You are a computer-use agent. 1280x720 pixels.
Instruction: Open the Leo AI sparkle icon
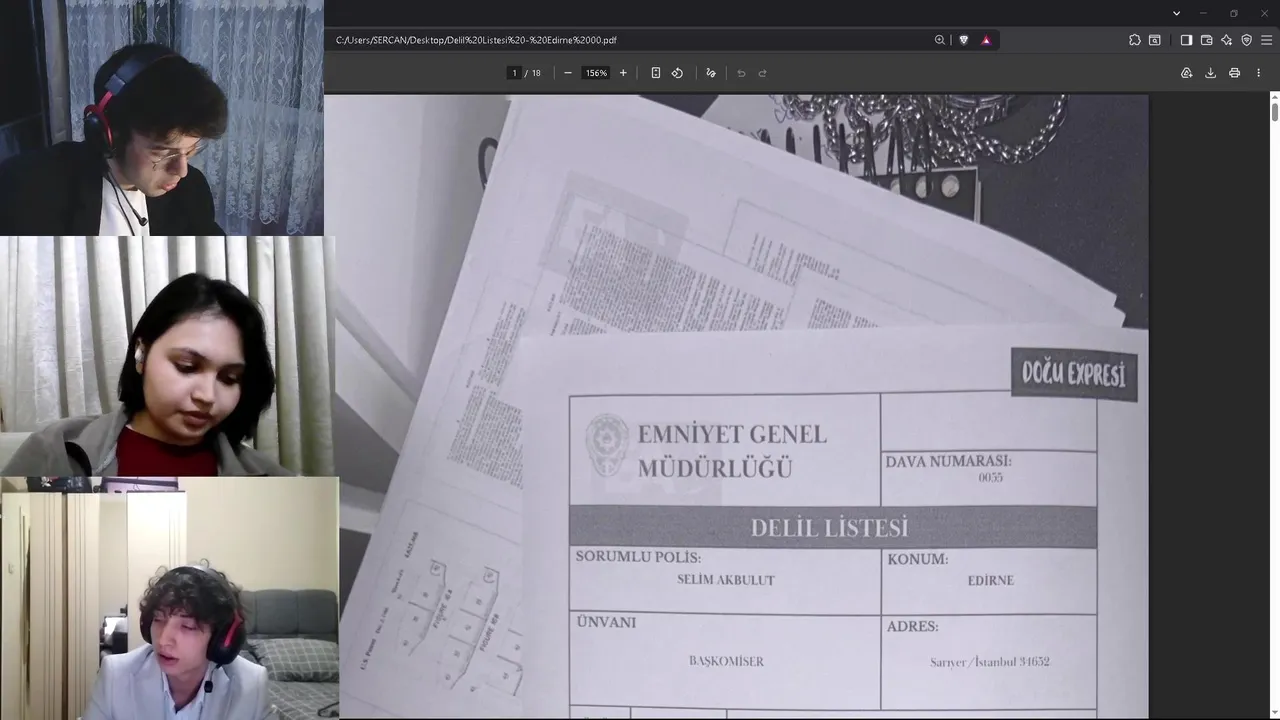[1226, 40]
